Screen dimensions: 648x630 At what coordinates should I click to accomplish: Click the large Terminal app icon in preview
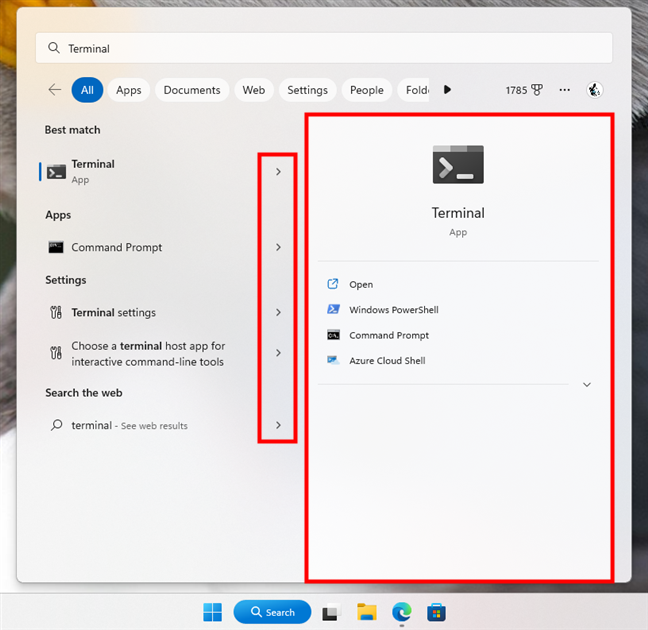click(x=458, y=165)
